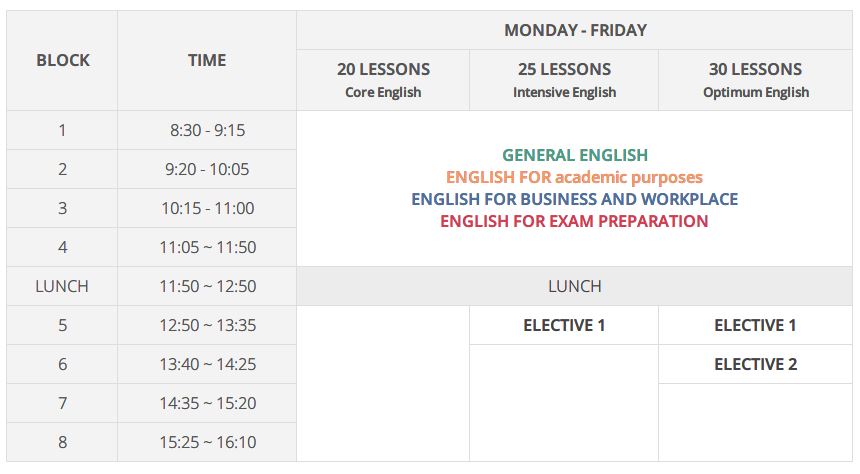Image resolution: width=860 pixels, height=474 pixels.
Task: Click the 15:25 ~ 16:10 time cell
Action: pyautogui.click(x=207, y=442)
